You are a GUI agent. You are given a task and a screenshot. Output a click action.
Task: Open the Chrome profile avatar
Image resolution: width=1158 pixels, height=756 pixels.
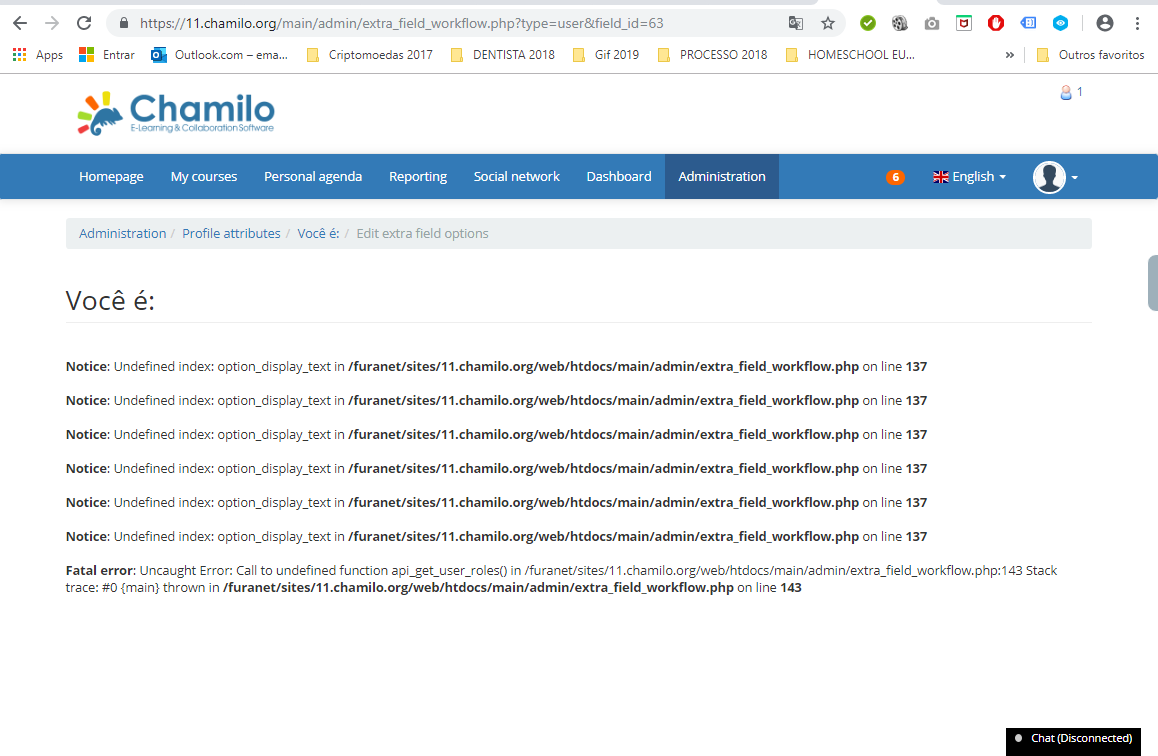[x=1105, y=22]
